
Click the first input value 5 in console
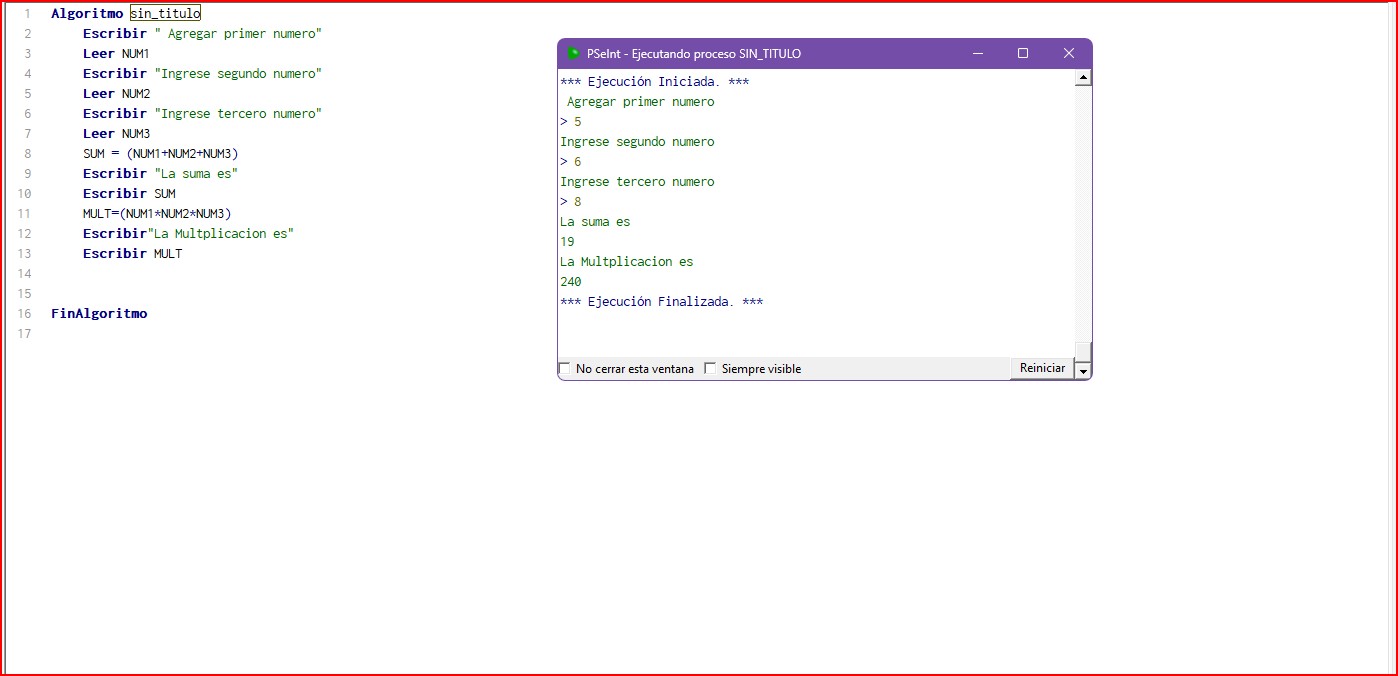click(x=577, y=122)
